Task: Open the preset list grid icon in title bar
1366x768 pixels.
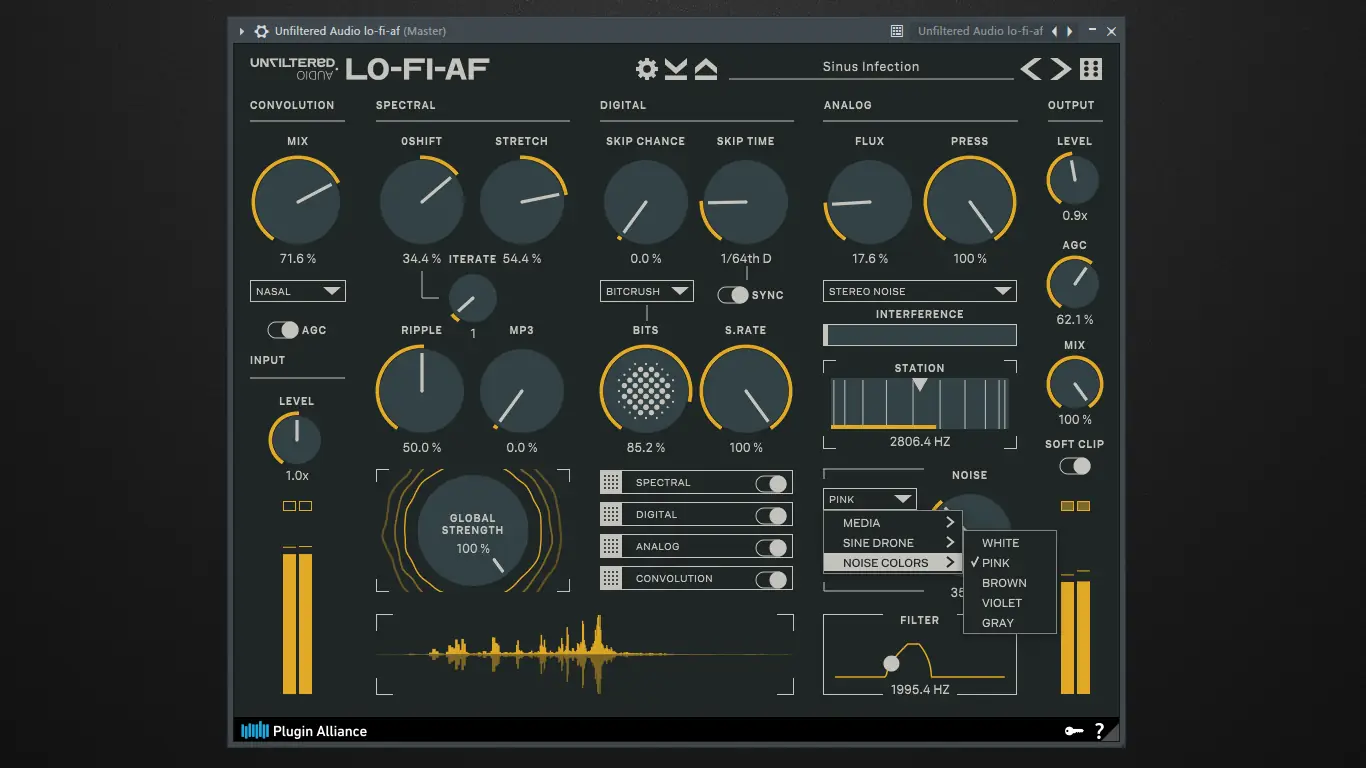Action: point(897,31)
